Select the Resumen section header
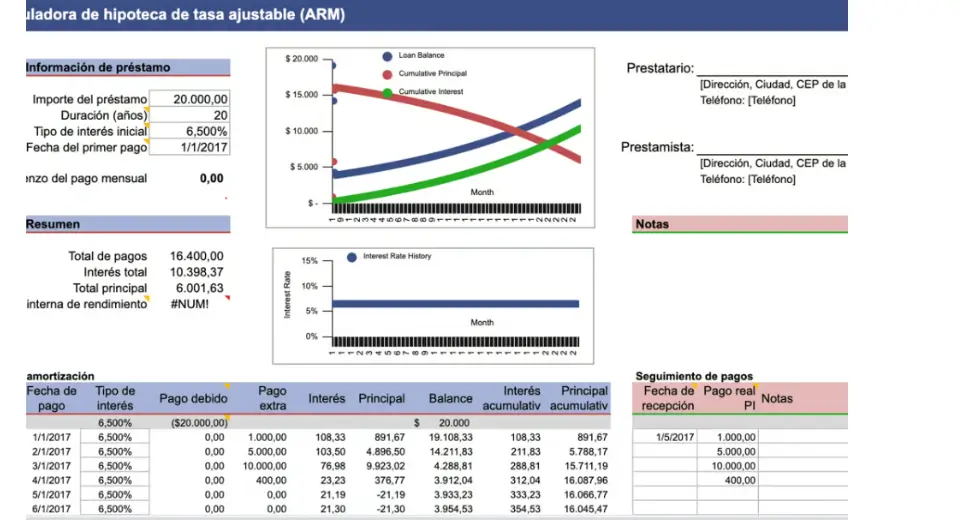960x520 pixels. tap(127, 224)
